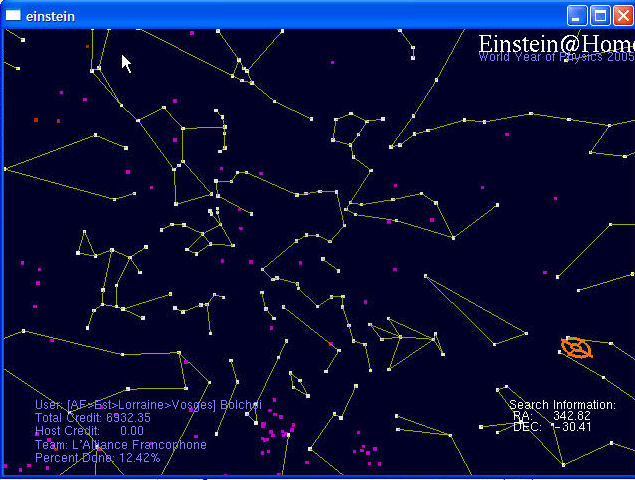This screenshot has height=480, width=635.
Task: Click the Team L'Alliance Francophone text
Action: 120,444
